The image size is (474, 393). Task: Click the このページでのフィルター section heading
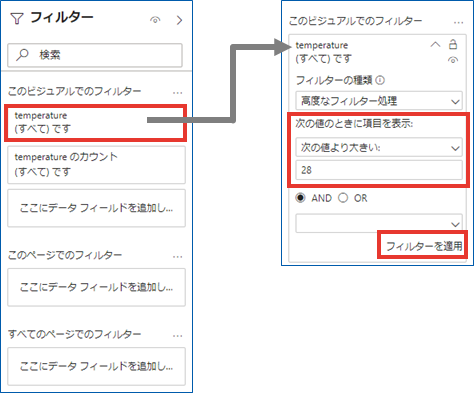65,255
